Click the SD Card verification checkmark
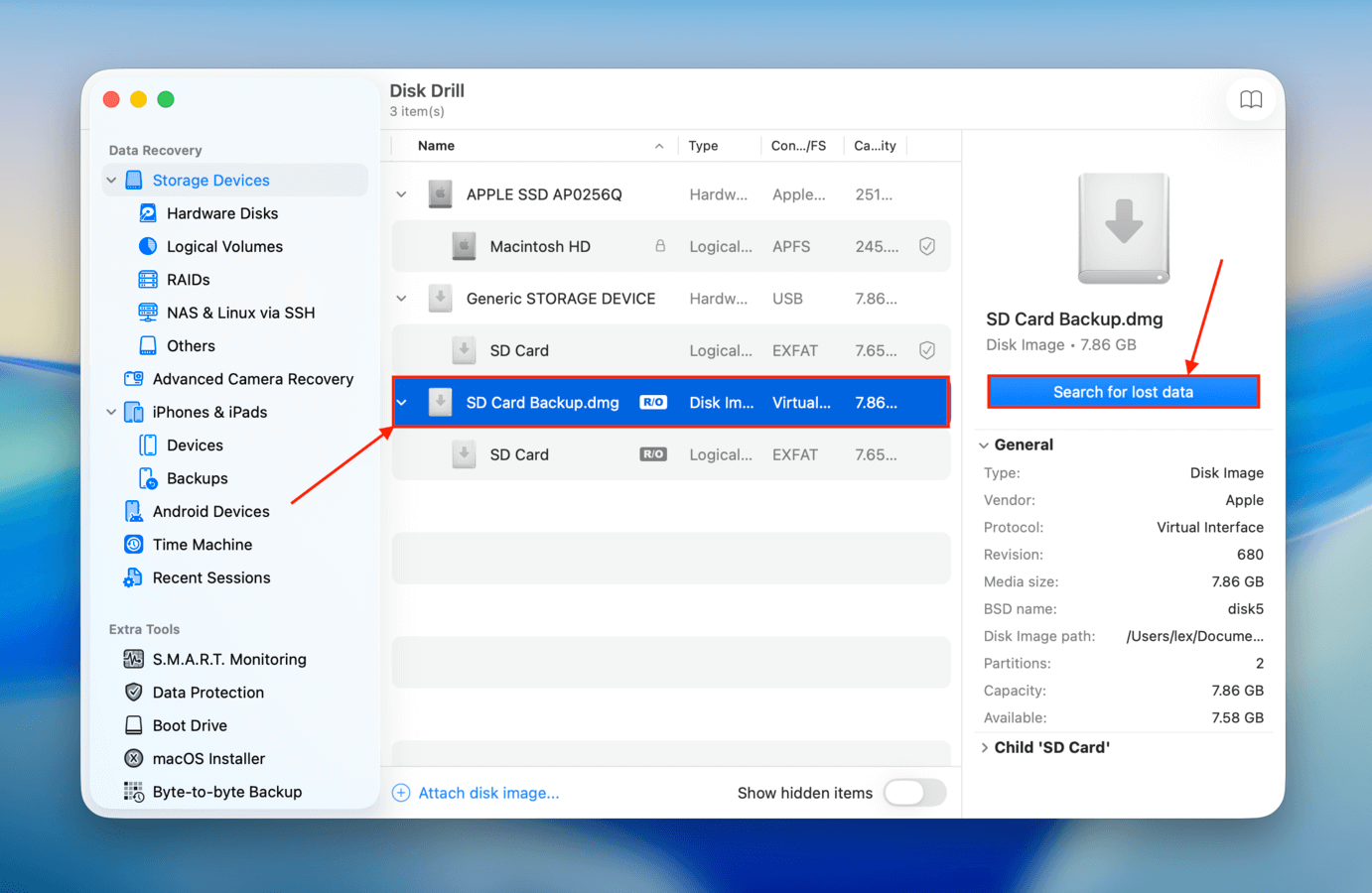Viewport: 1372px width, 893px height. click(x=926, y=349)
